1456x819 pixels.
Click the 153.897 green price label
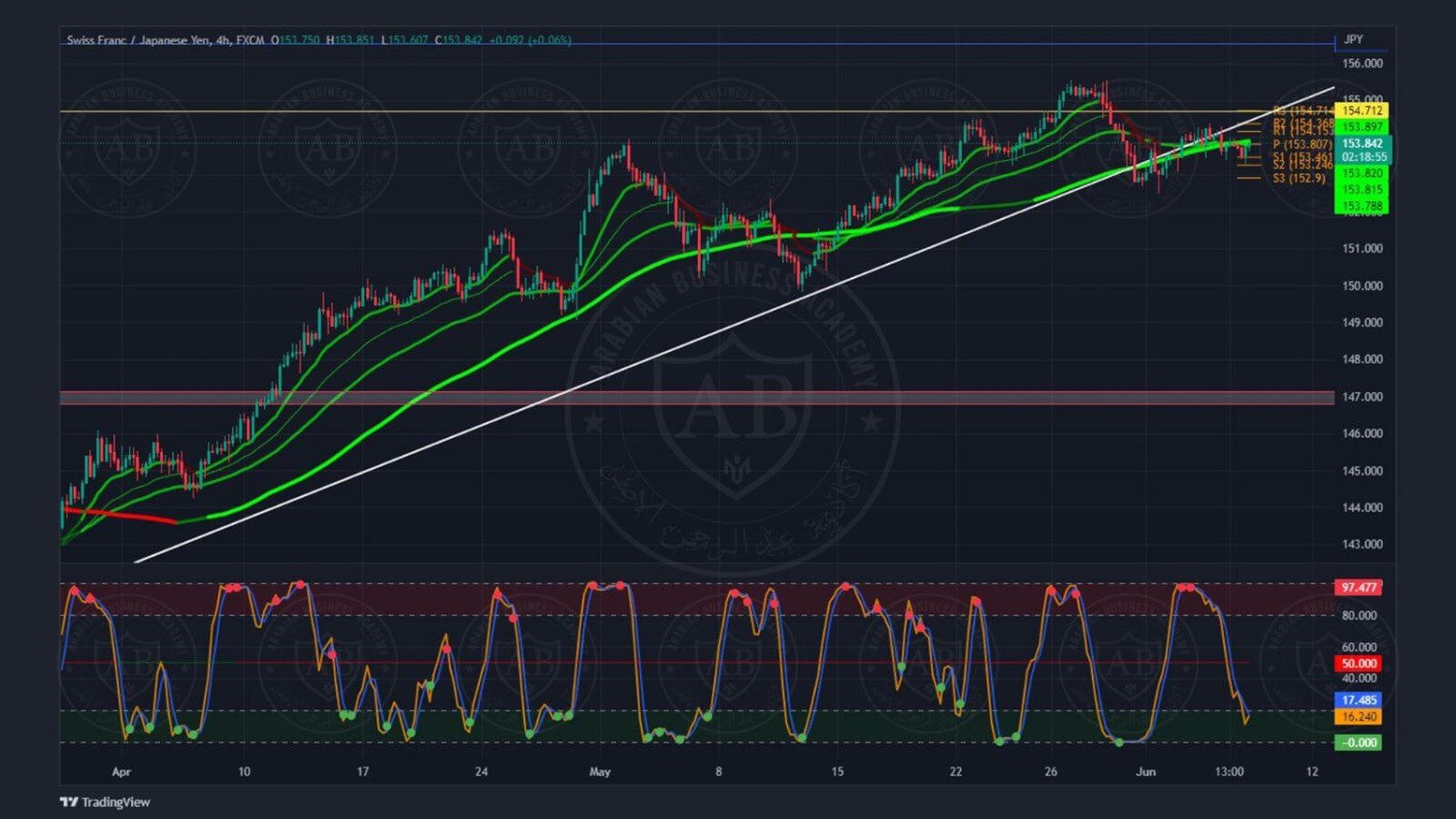[x=1362, y=127]
